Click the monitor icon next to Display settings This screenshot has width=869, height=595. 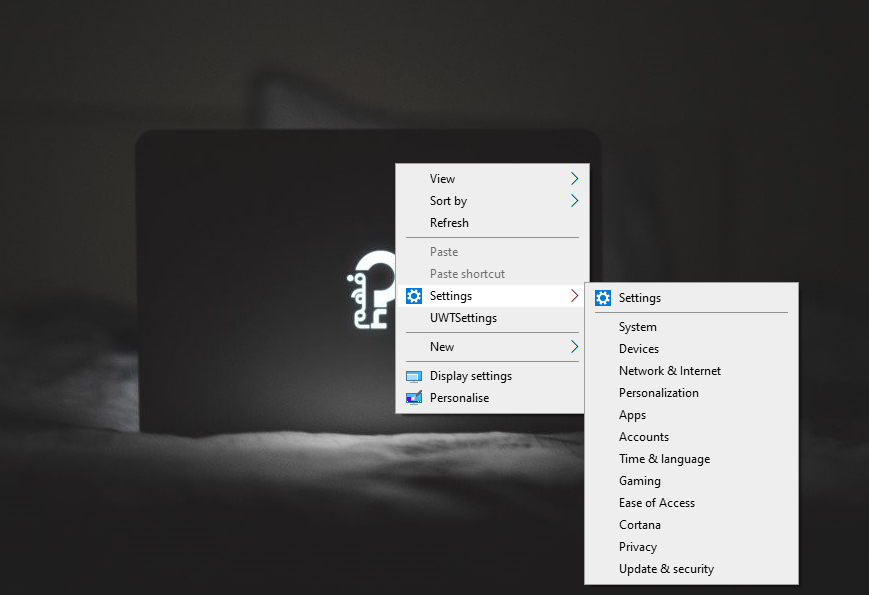(x=414, y=376)
